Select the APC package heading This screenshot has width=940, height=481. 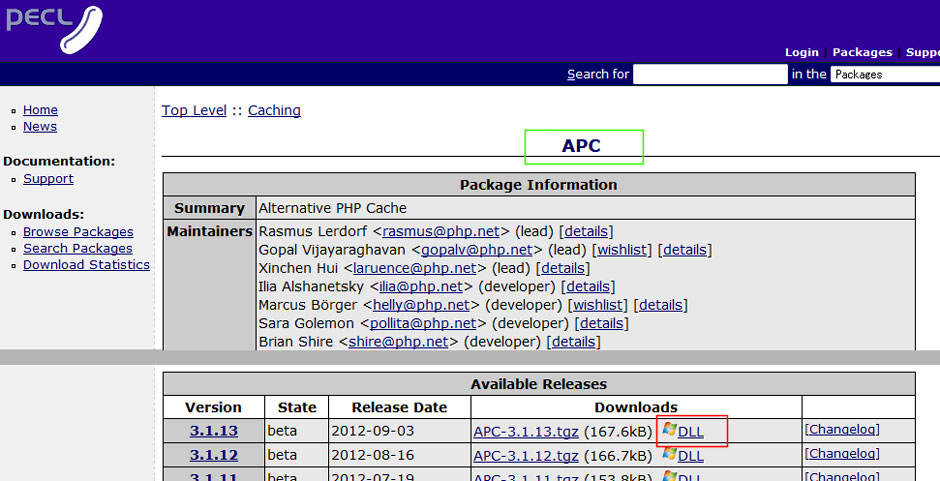pyautogui.click(x=581, y=146)
